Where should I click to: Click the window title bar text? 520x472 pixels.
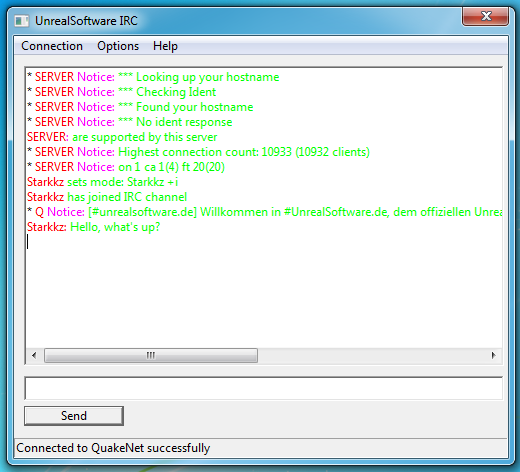click(86, 21)
